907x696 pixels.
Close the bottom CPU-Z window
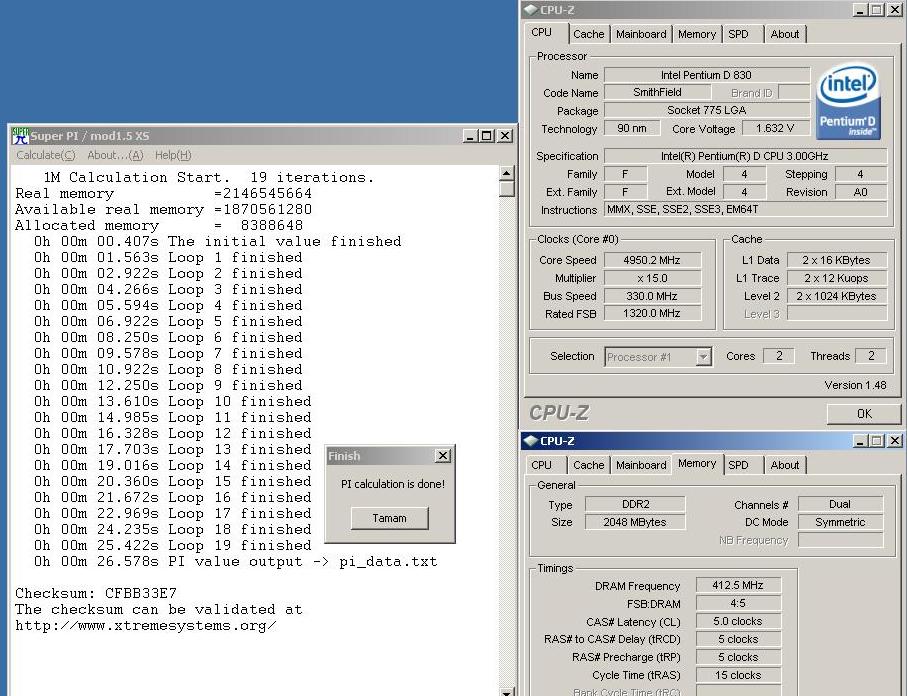coord(894,441)
